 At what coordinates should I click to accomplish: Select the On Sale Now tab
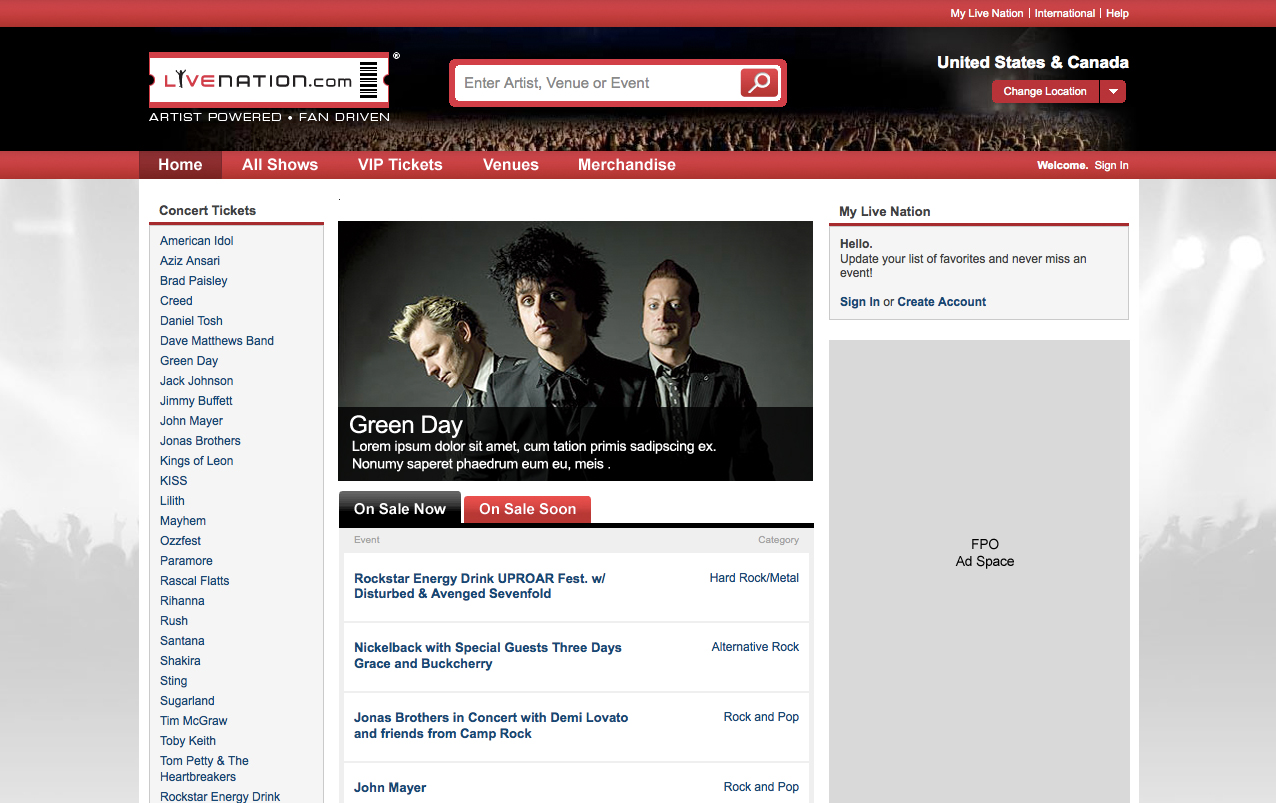[400, 508]
